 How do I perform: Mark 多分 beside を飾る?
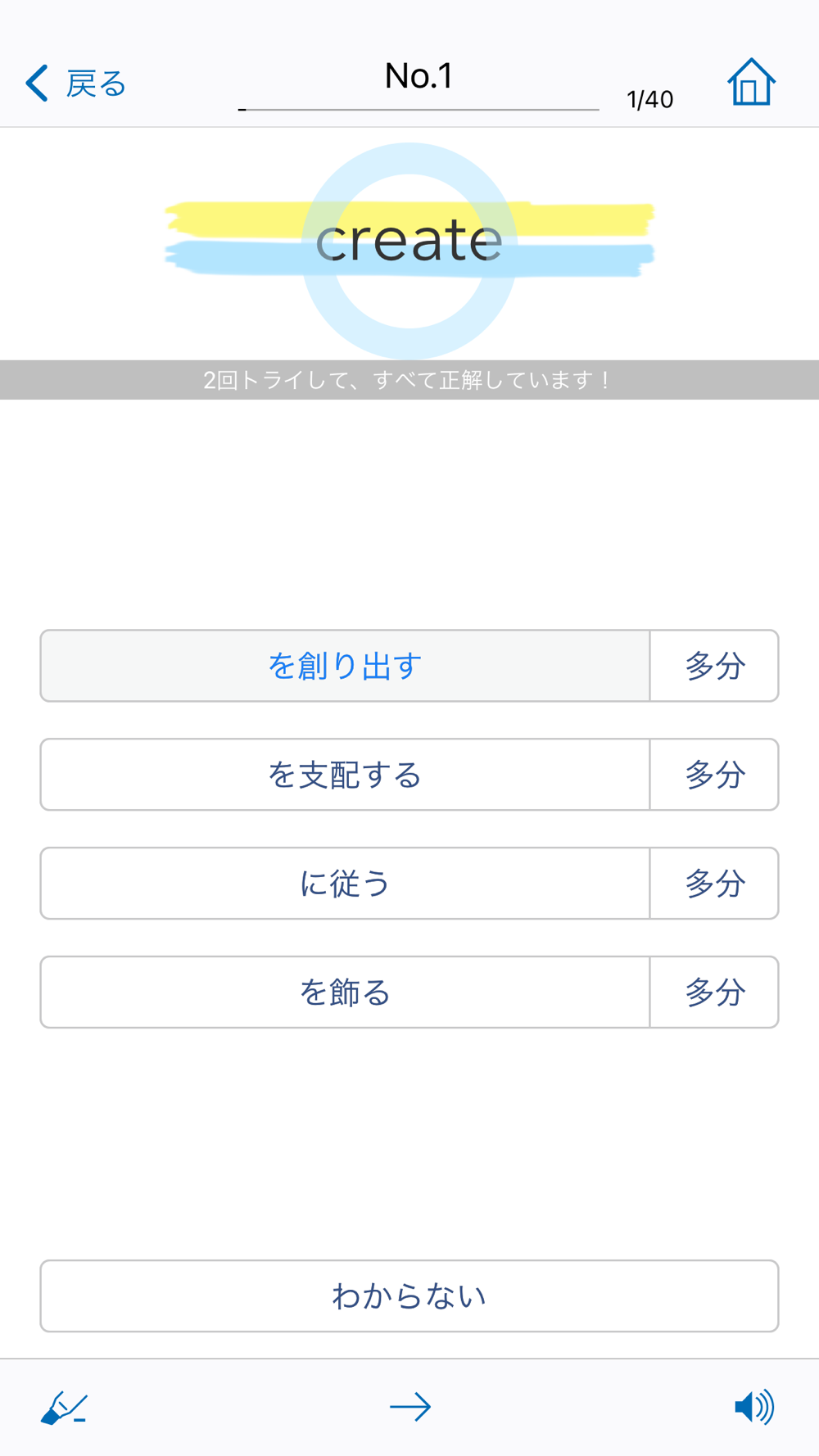714,993
